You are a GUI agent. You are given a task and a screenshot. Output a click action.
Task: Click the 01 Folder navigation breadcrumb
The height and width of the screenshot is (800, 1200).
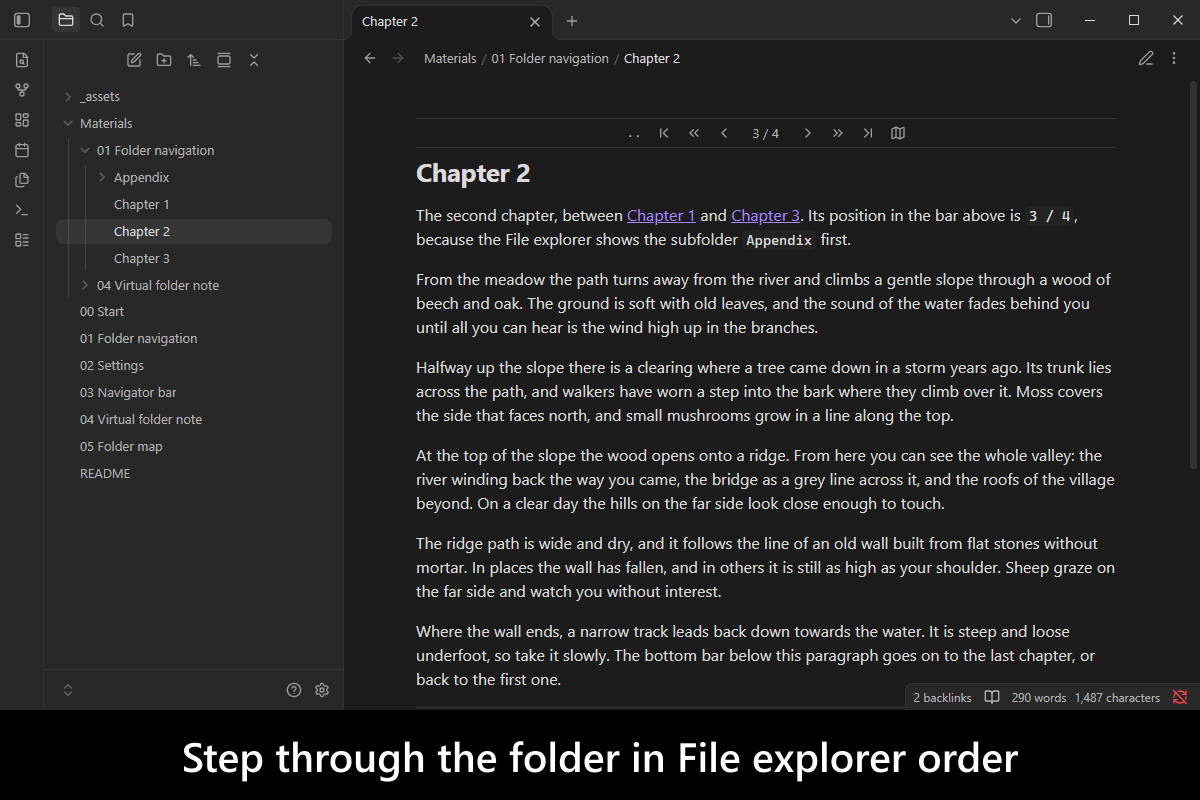click(x=550, y=58)
